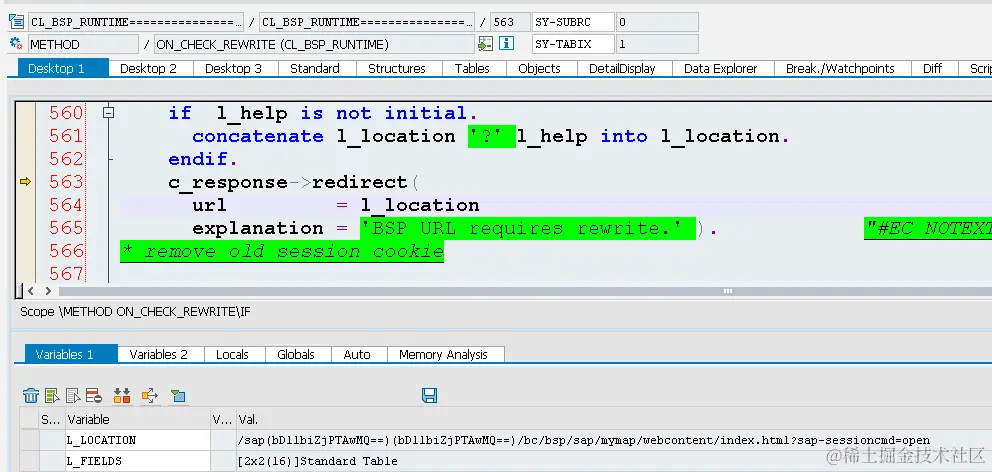Click the Scope \METHOD ON_CHECK_REWRITE\IF label
Viewport: 992px width, 472px height.
click(135, 312)
